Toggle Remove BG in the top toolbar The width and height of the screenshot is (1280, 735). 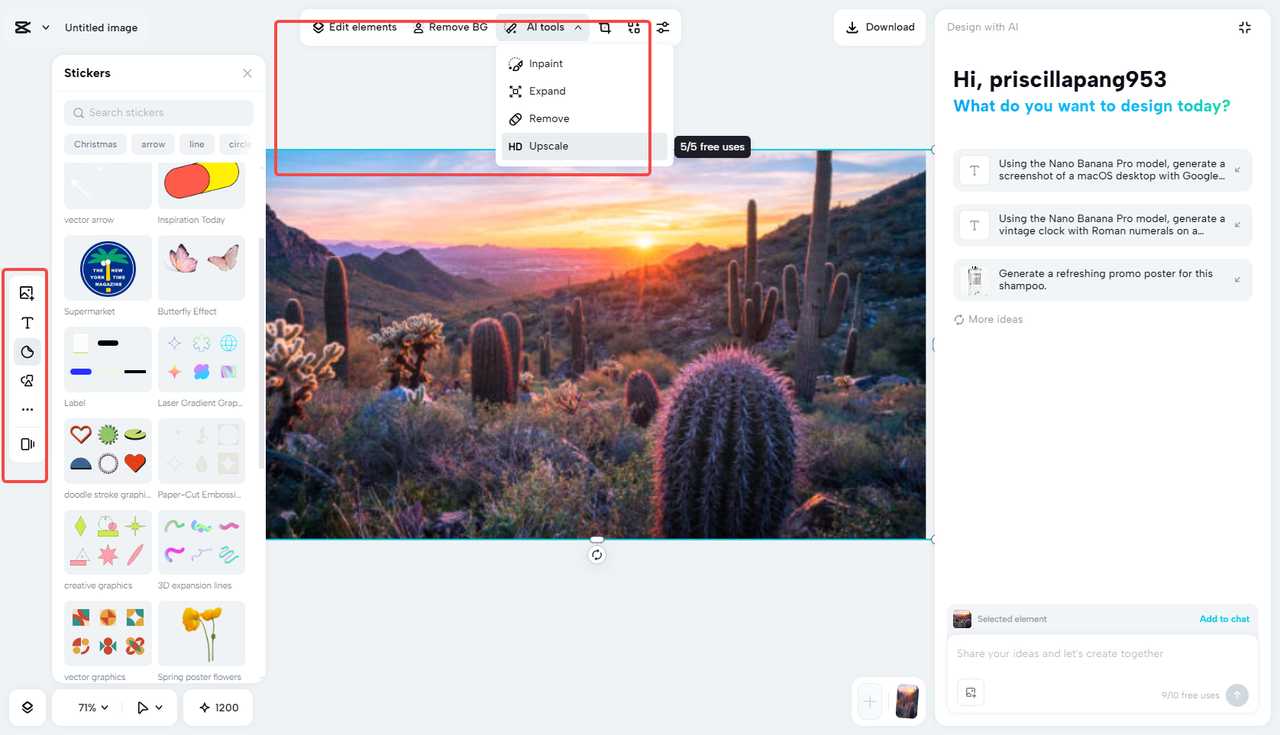[x=450, y=27]
